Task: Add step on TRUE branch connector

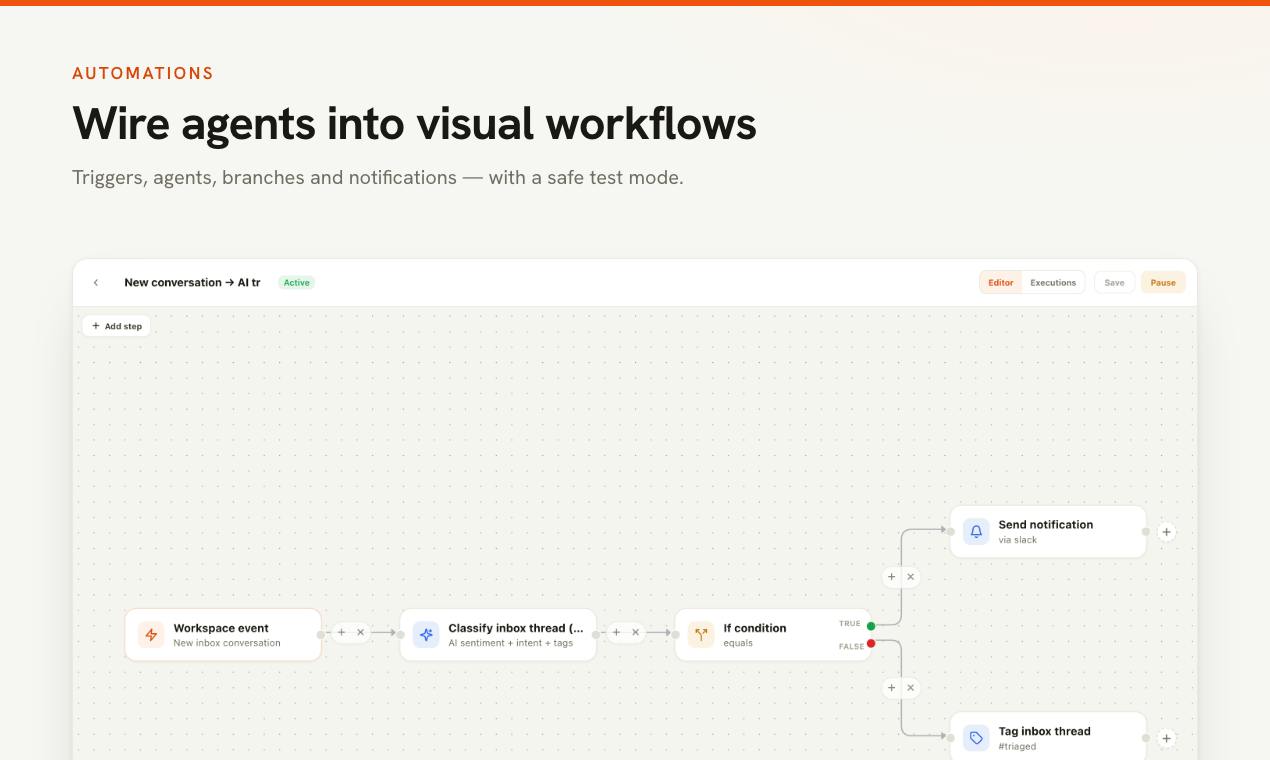Action: 892,577
